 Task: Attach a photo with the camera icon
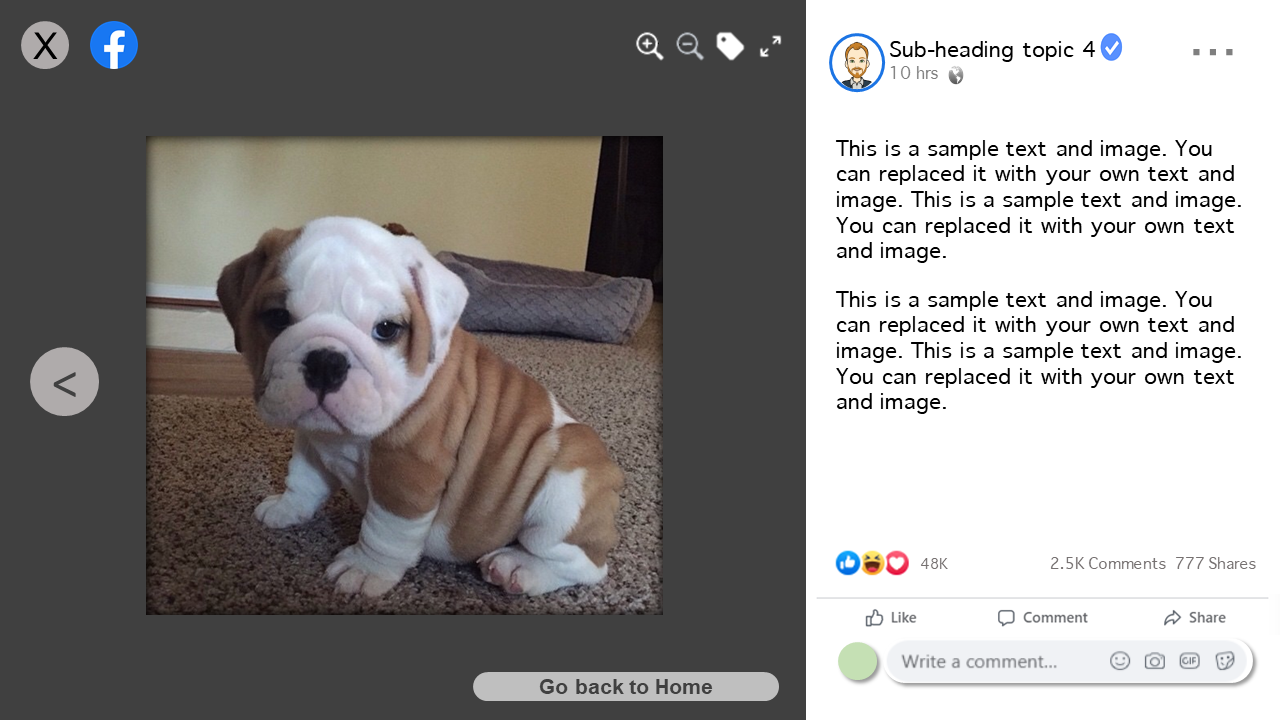[x=1155, y=661]
